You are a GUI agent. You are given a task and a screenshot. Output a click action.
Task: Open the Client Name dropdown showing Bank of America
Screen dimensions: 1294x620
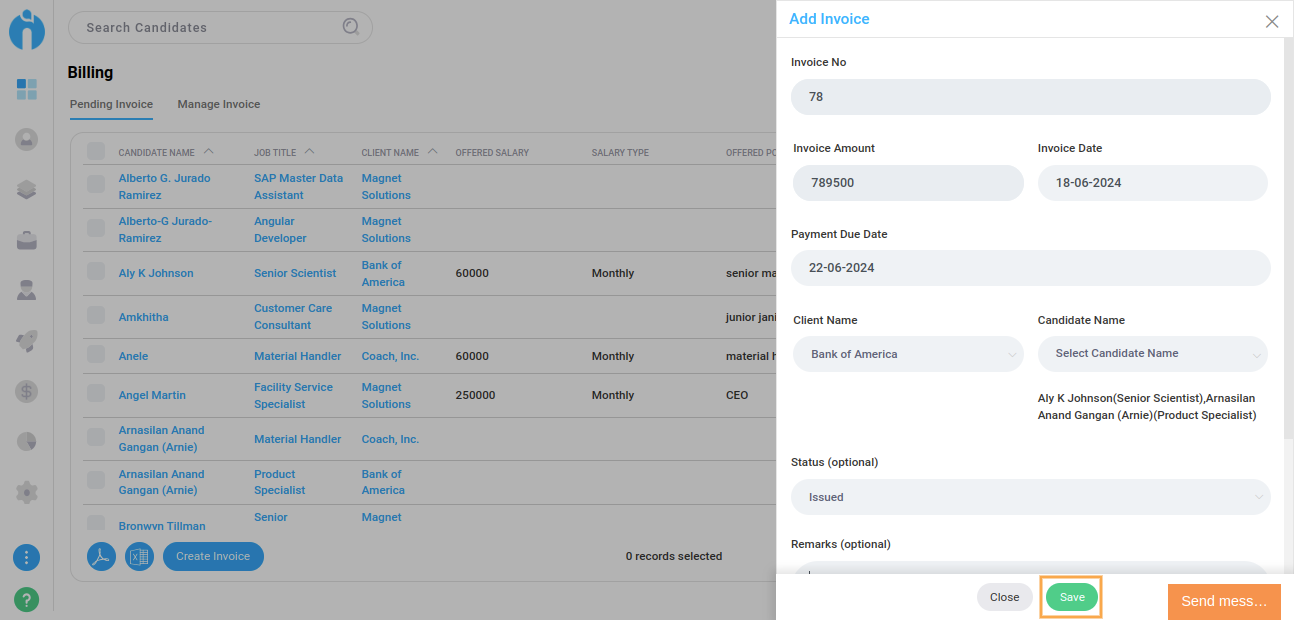tap(908, 354)
